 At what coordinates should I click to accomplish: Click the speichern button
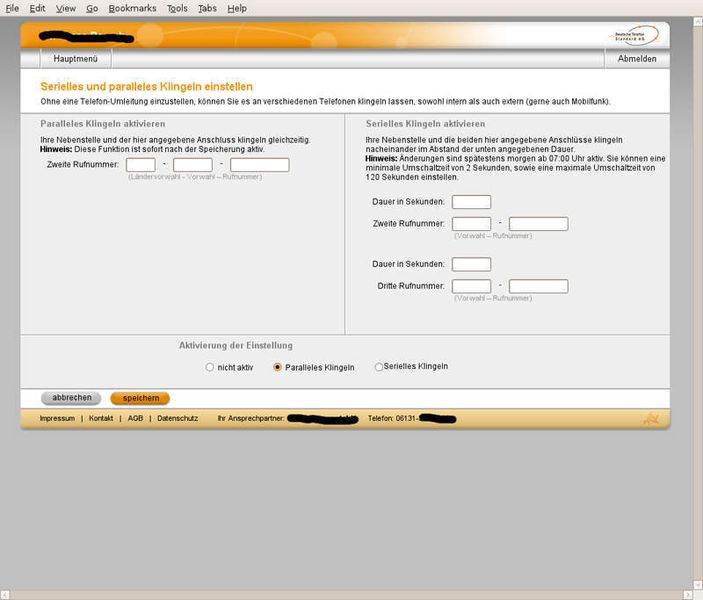[140, 398]
